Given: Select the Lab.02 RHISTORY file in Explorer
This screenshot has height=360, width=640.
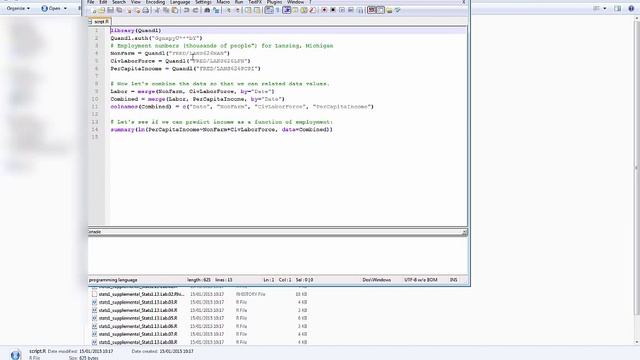Looking at the screenshot, I should [141, 294].
